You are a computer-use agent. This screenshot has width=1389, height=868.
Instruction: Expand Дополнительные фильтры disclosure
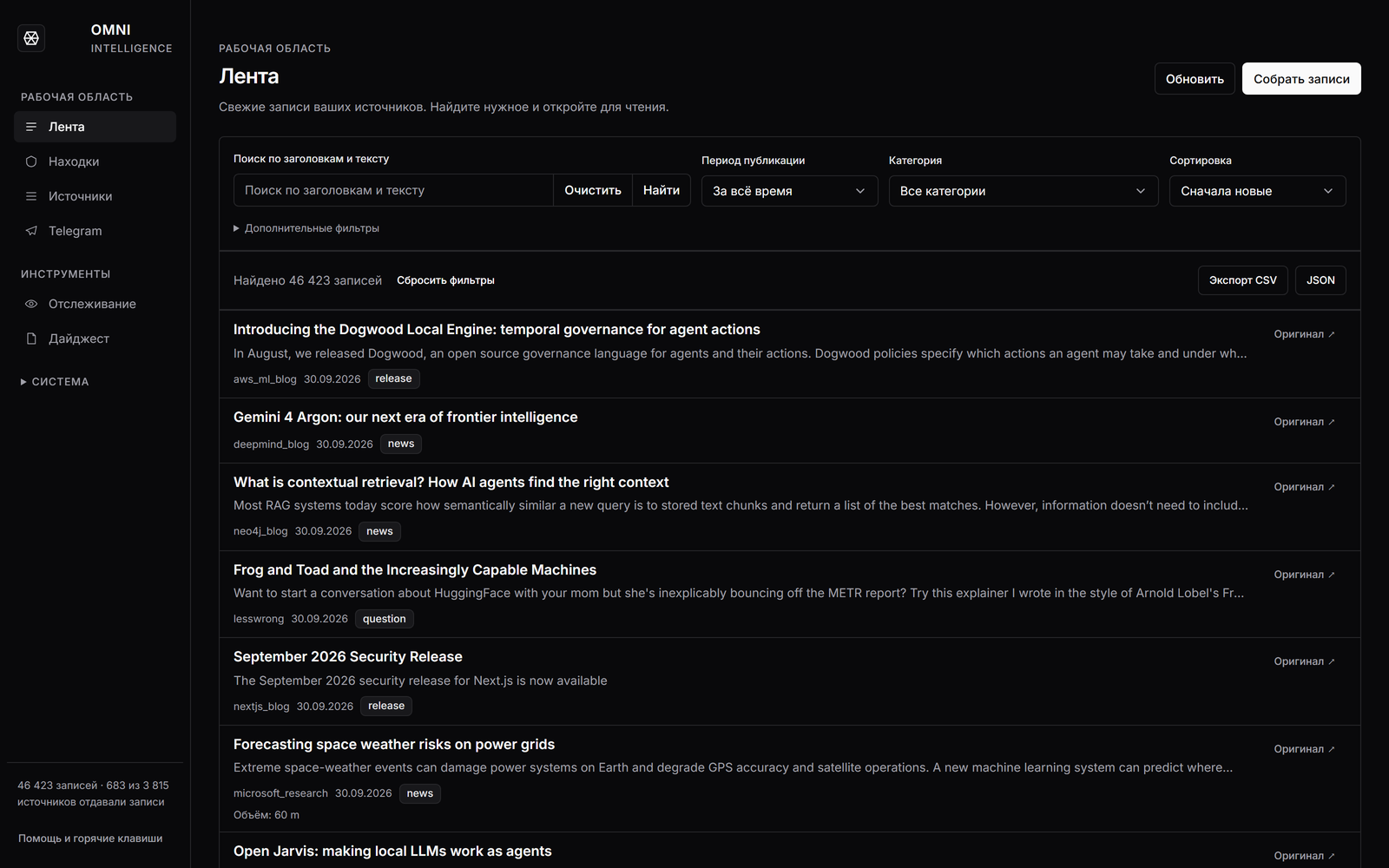pos(306,228)
